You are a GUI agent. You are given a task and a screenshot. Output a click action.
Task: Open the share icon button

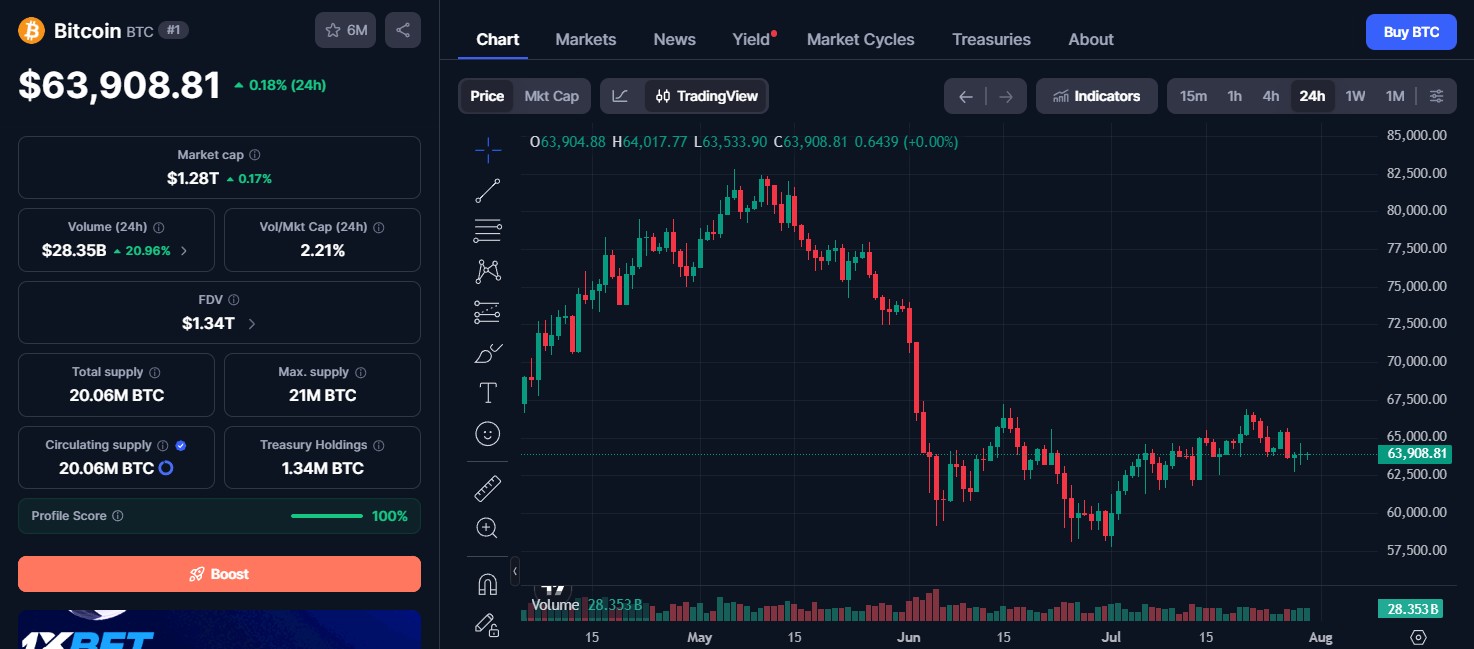(x=403, y=30)
